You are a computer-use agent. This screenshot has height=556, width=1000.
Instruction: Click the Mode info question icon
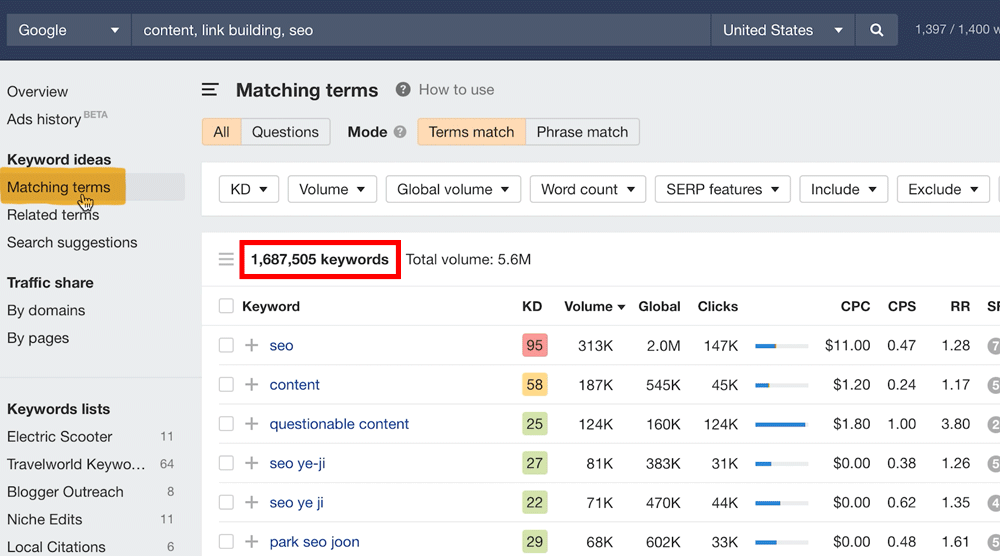point(400,132)
